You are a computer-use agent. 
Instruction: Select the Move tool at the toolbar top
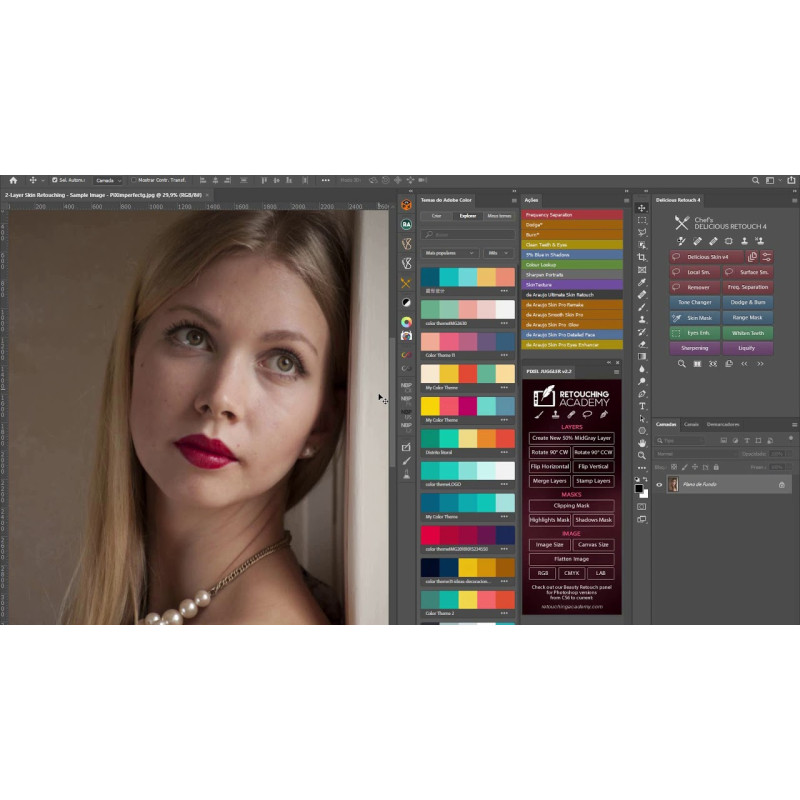pos(642,208)
